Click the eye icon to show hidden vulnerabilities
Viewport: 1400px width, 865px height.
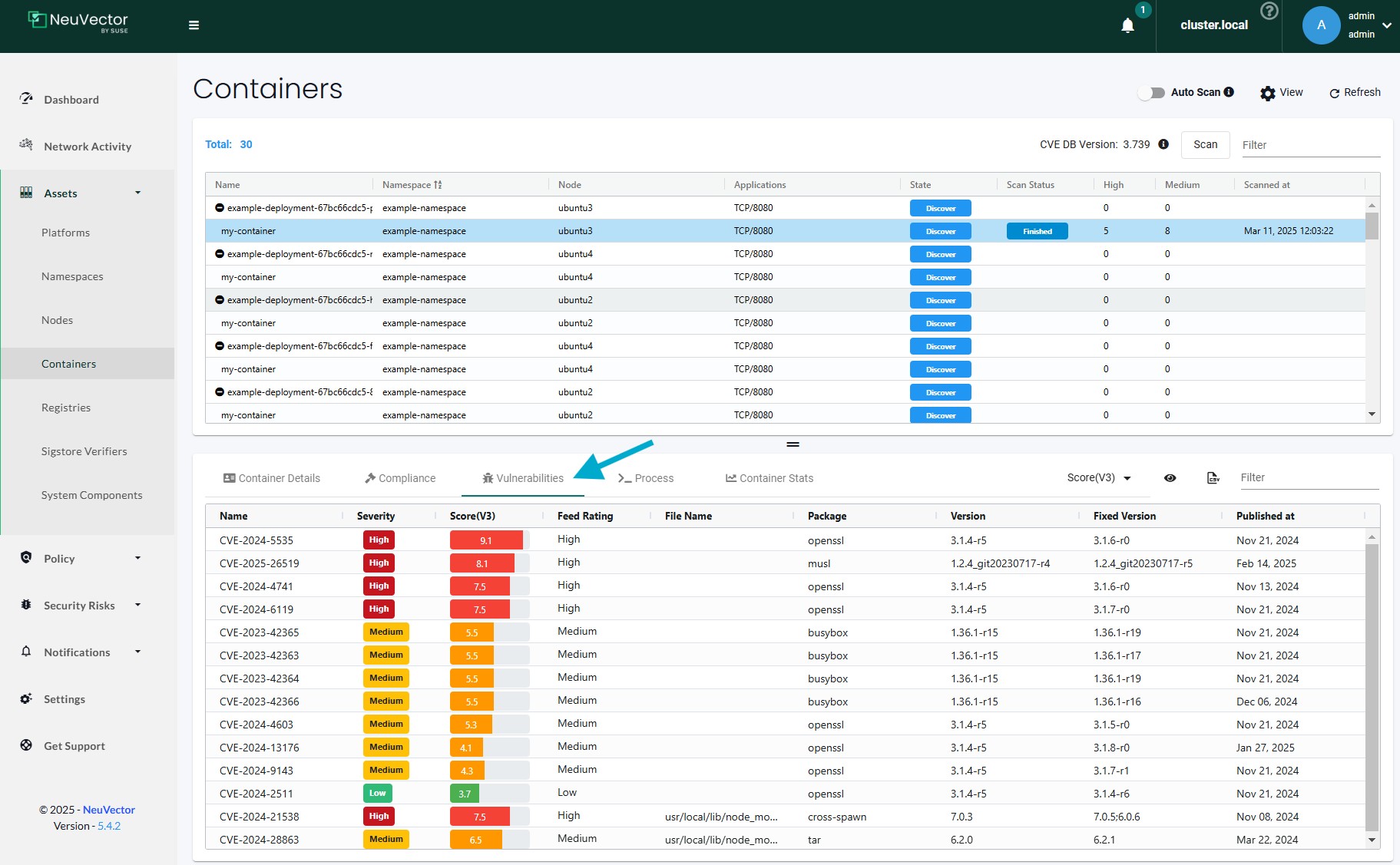coord(1170,477)
